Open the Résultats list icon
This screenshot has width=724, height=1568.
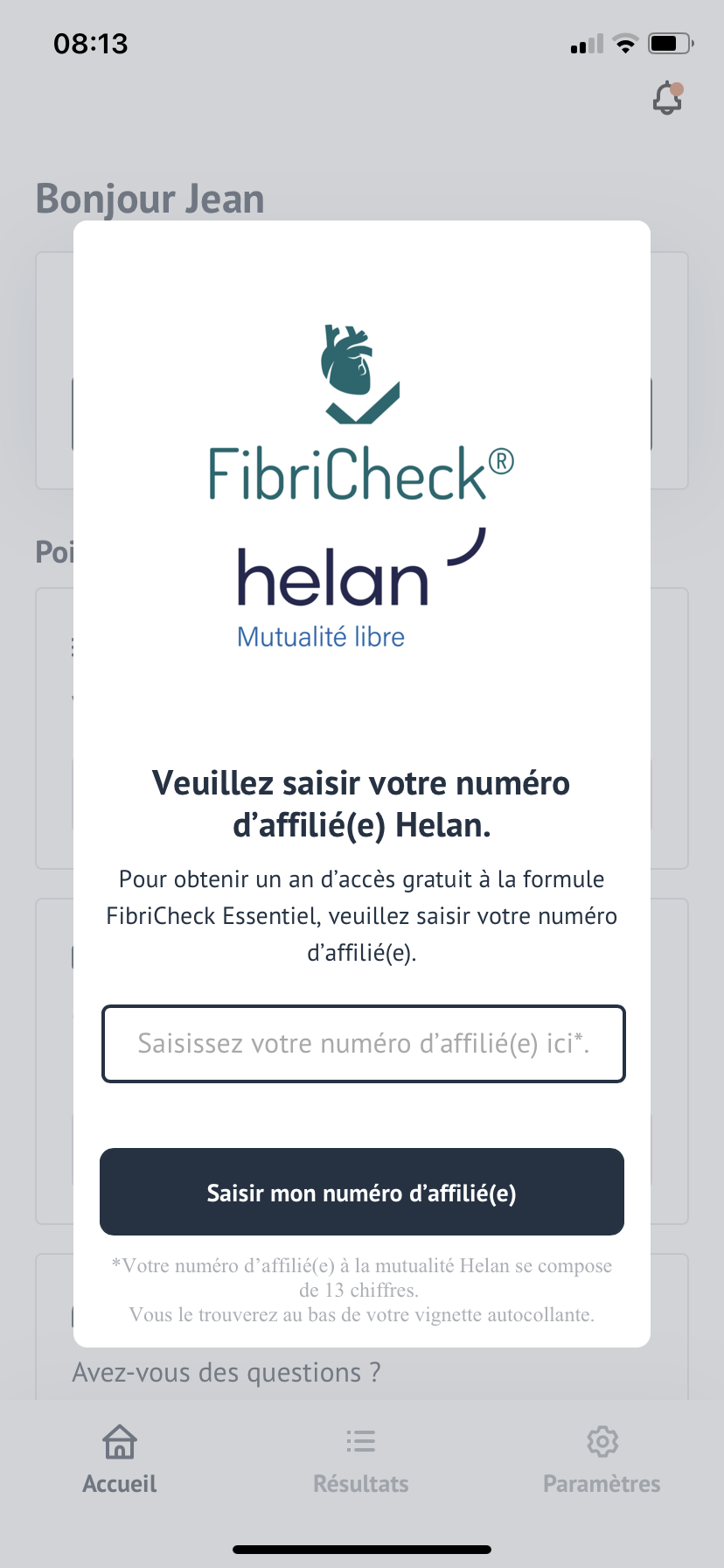(360, 1441)
